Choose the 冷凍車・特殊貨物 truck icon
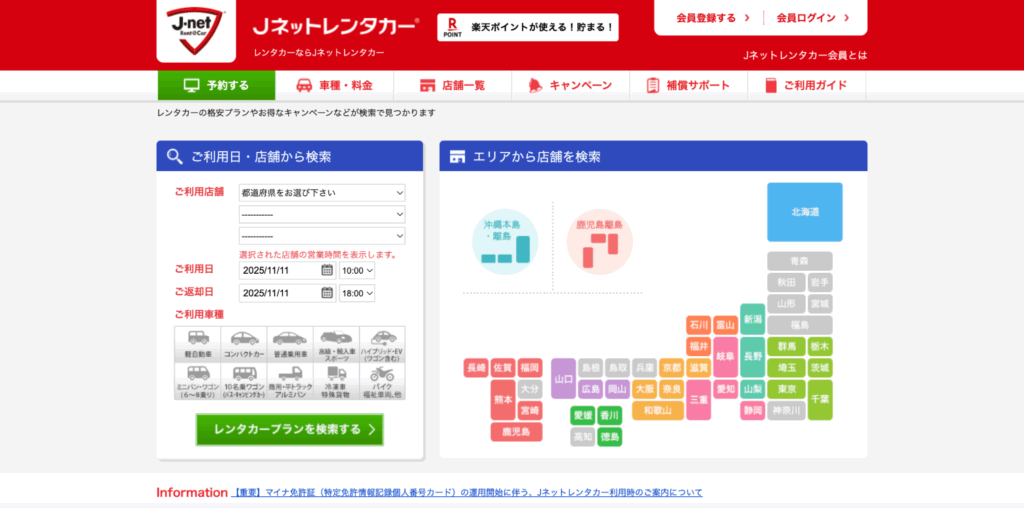 click(336, 381)
